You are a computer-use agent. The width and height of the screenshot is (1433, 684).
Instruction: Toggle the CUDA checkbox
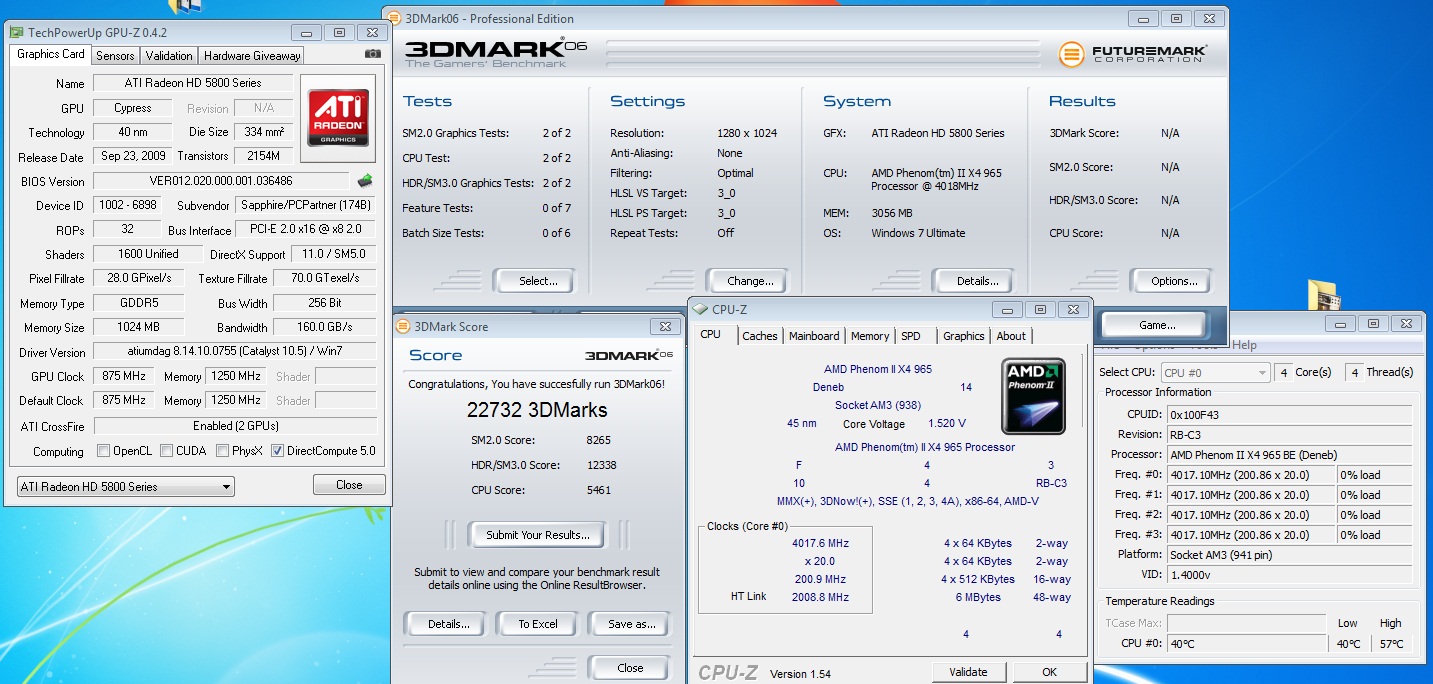coord(167,451)
